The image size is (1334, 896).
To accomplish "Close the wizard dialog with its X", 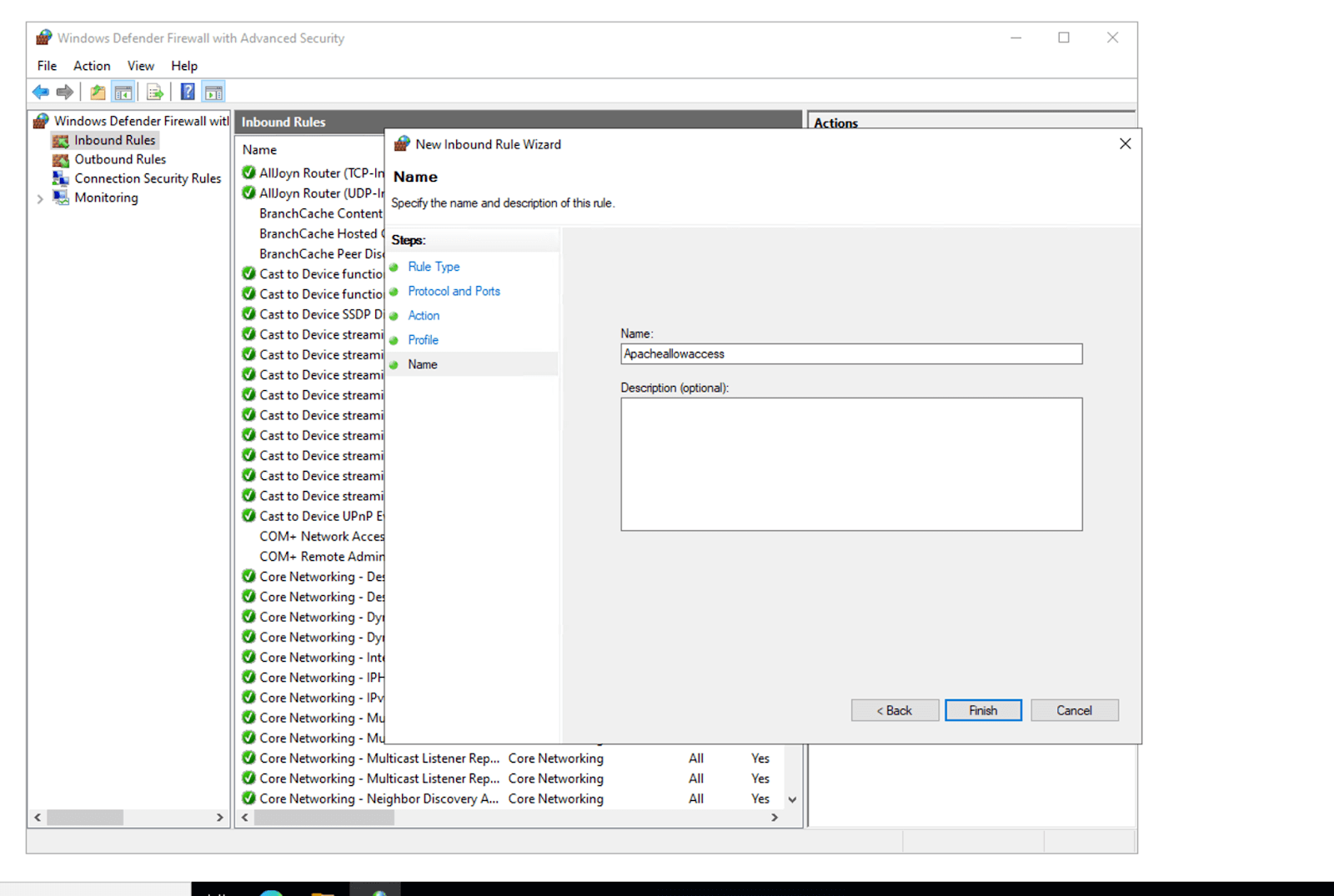I will pyautogui.click(x=1125, y=143).
